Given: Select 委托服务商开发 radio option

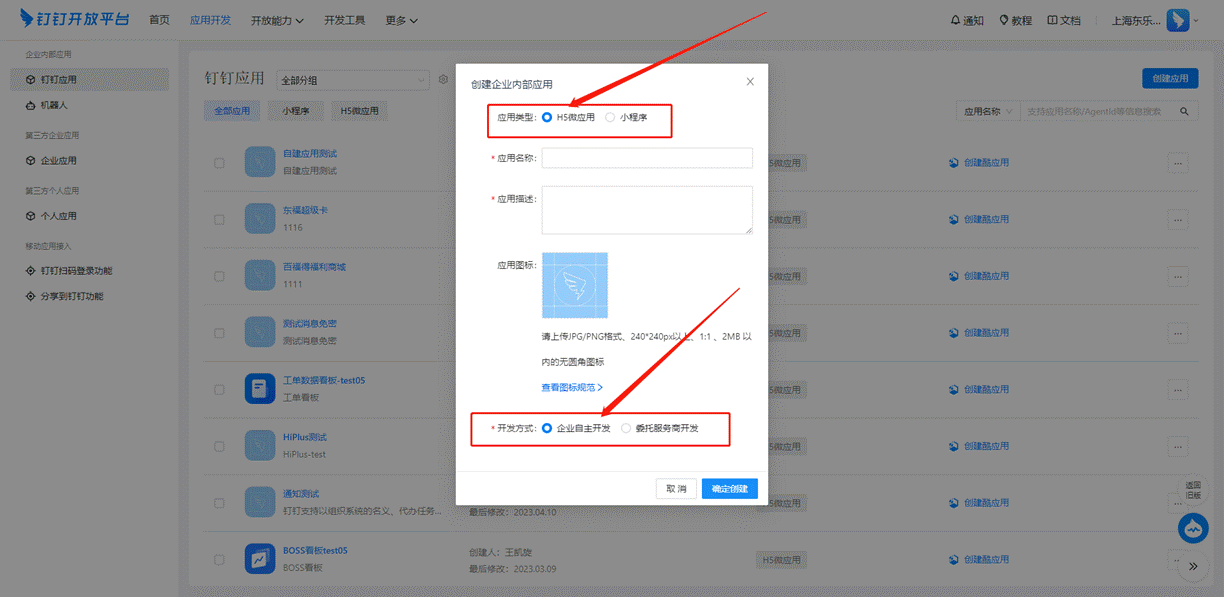Looking at the screenshot, I should pyautogui.click(x=626, y=428).
